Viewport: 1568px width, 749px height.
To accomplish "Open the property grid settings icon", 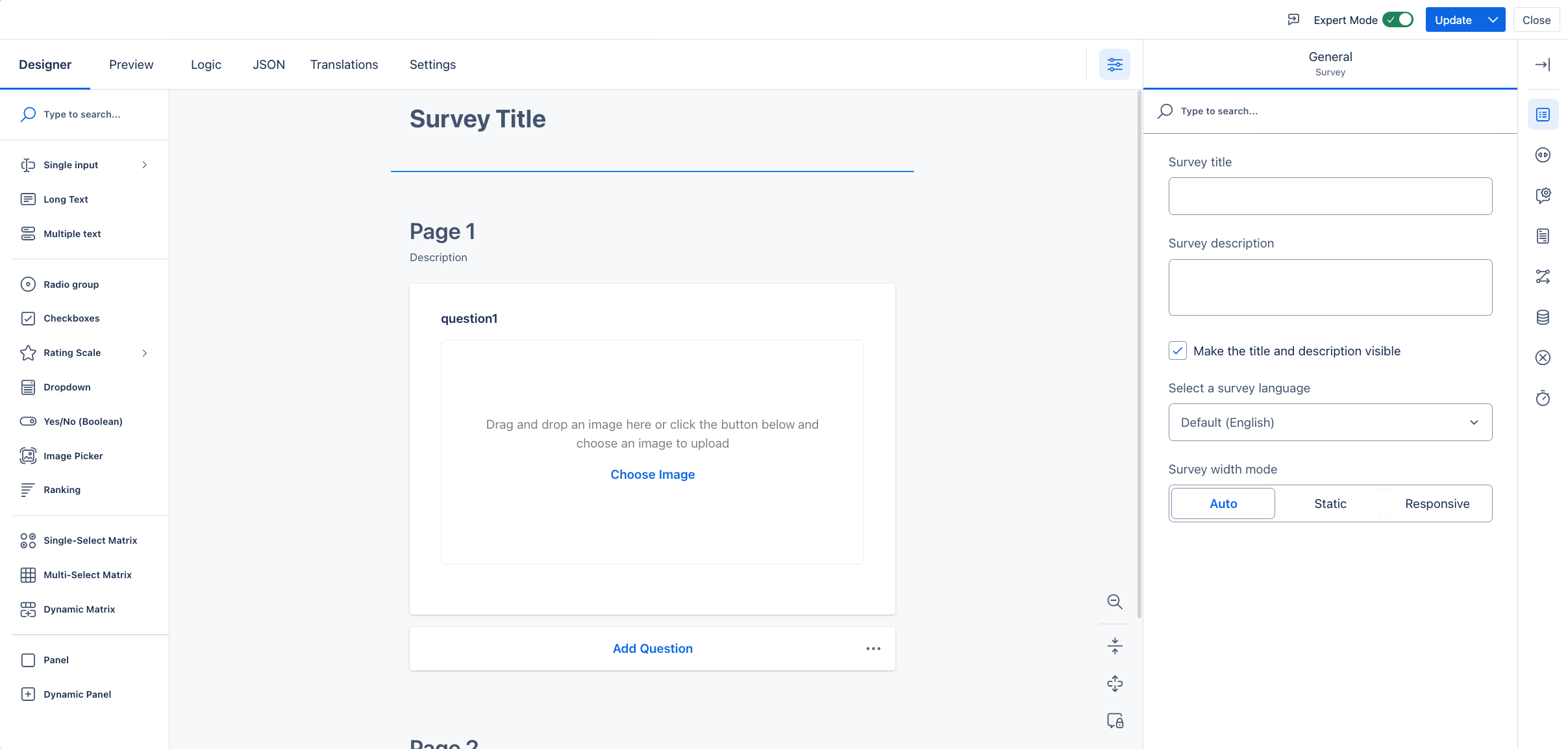I will [1114, 64].
